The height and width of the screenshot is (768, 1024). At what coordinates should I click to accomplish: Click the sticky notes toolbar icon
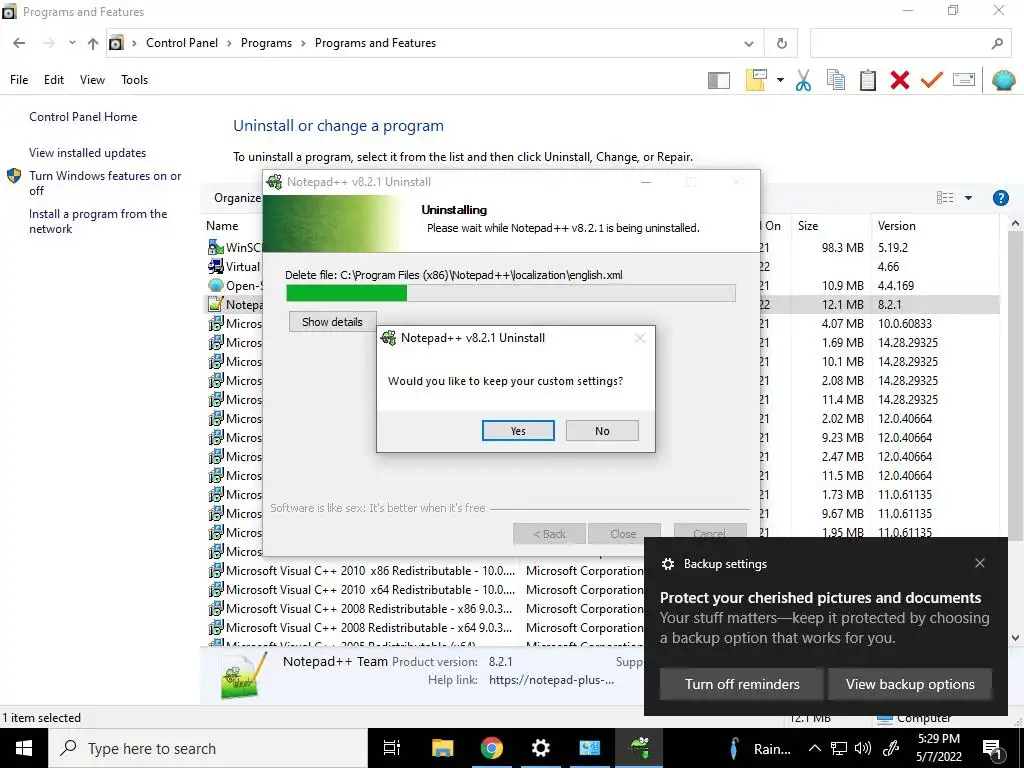click(x=756, y=80)
